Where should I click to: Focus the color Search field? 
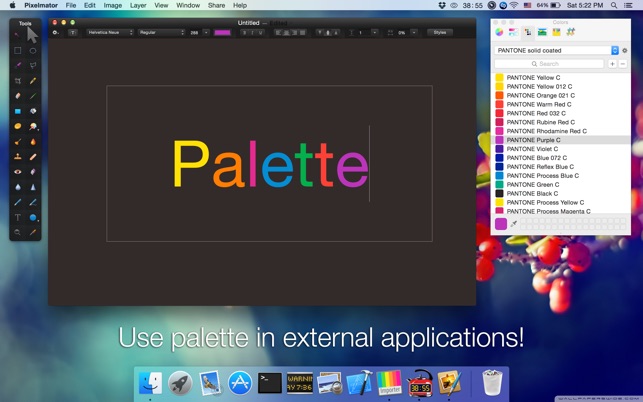[x=549, y=64]
